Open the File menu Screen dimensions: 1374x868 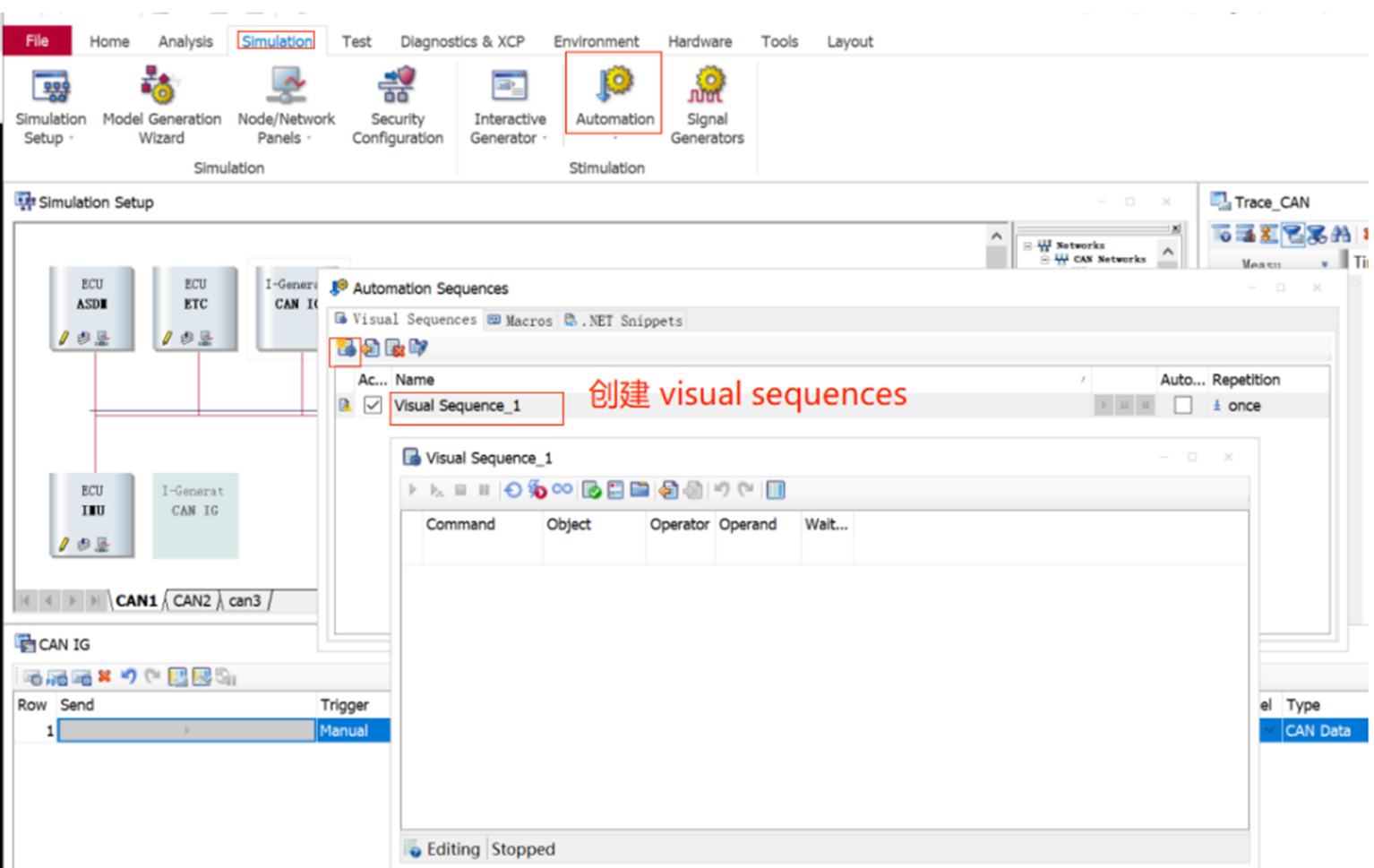(37, 41)
